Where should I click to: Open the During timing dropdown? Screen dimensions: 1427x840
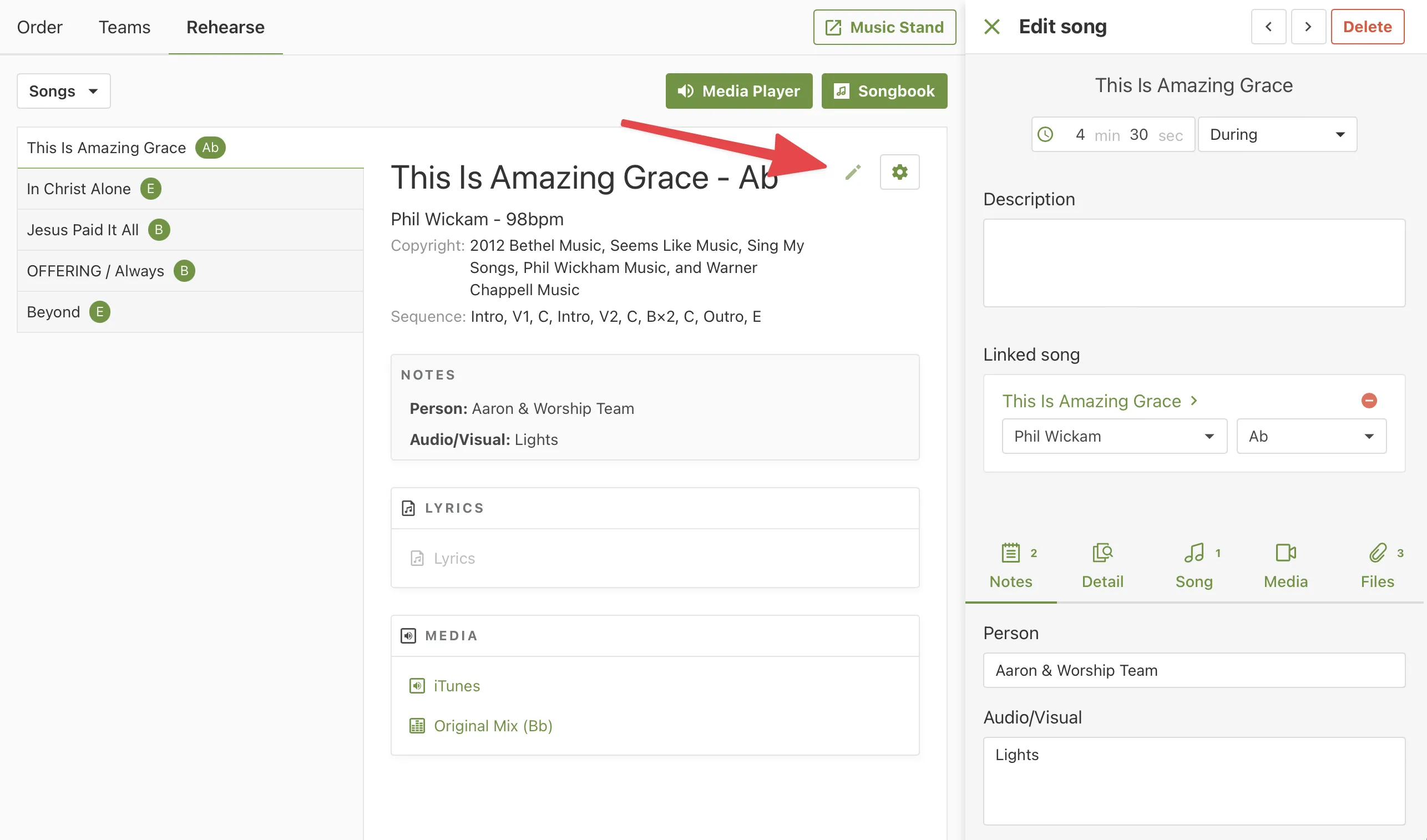click(1277, 134)
